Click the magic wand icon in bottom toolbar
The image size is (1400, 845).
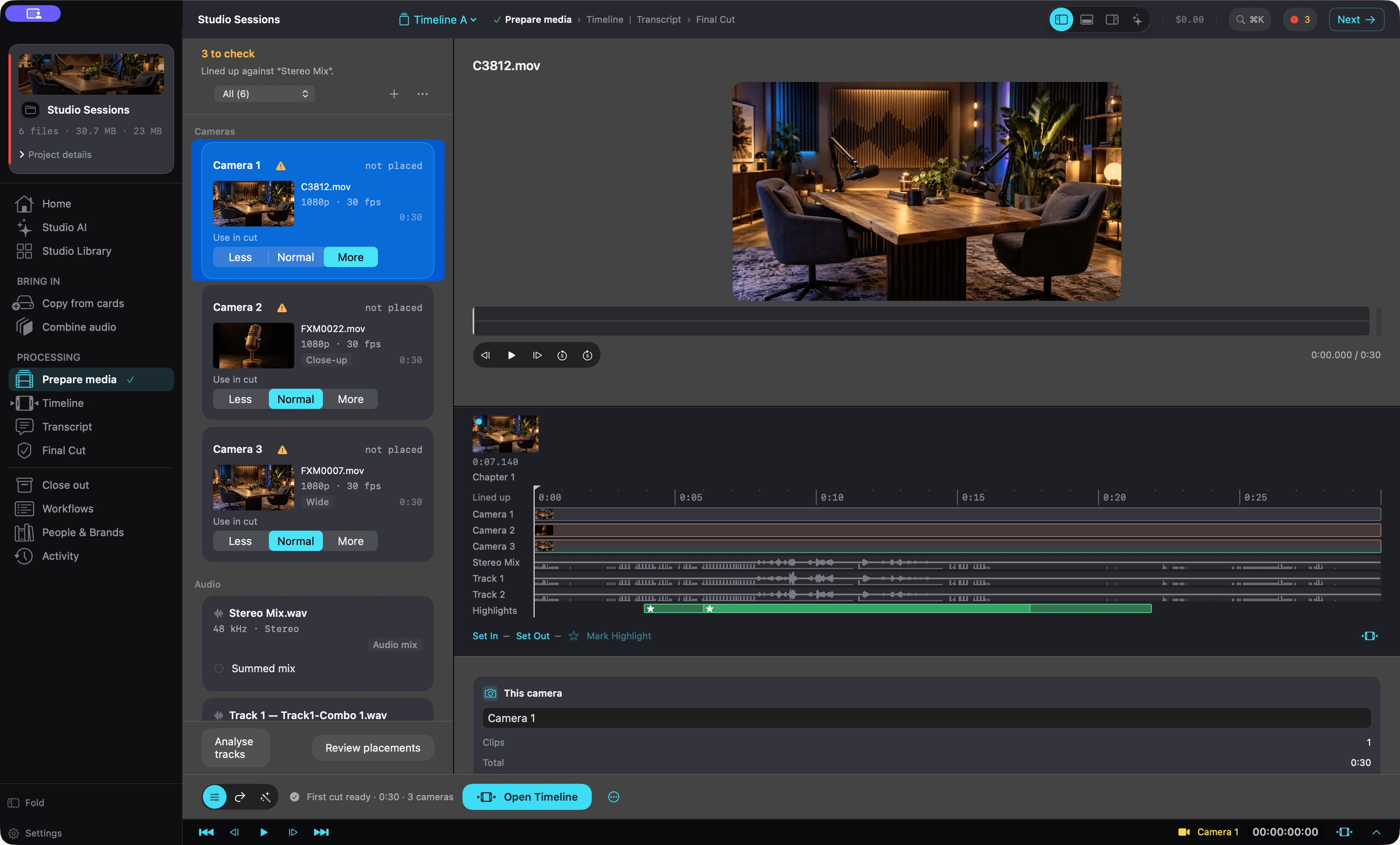(265, 797)
